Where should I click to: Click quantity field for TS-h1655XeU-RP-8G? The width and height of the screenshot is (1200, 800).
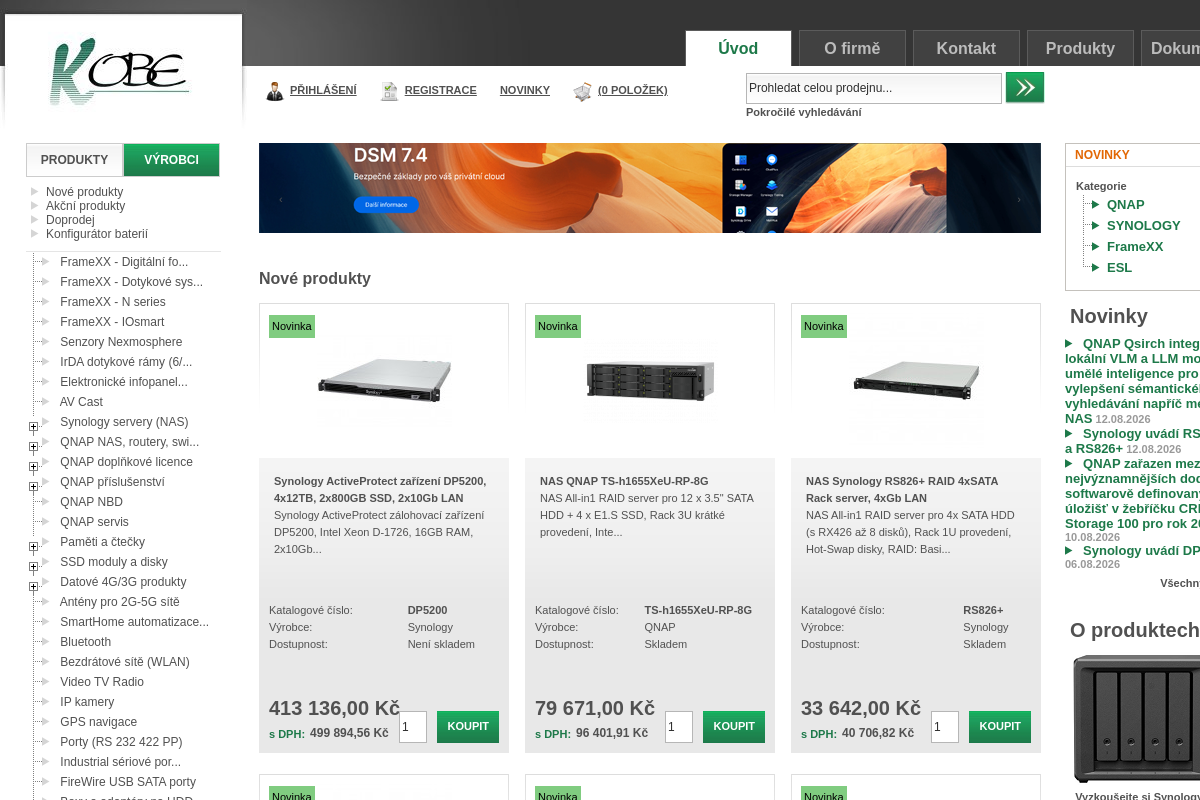679,727
